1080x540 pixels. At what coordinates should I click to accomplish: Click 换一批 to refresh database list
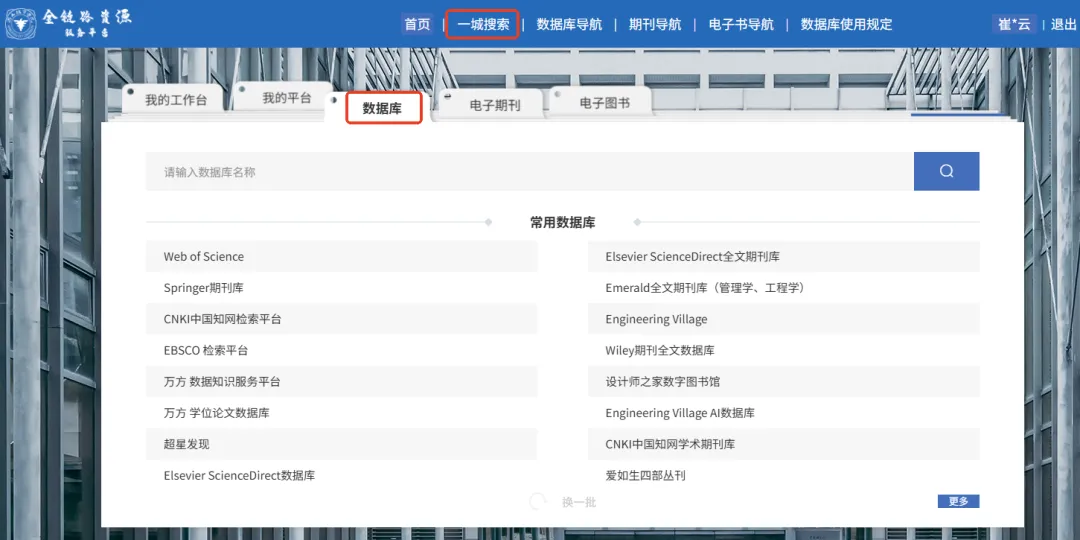(x=579, y=502)
